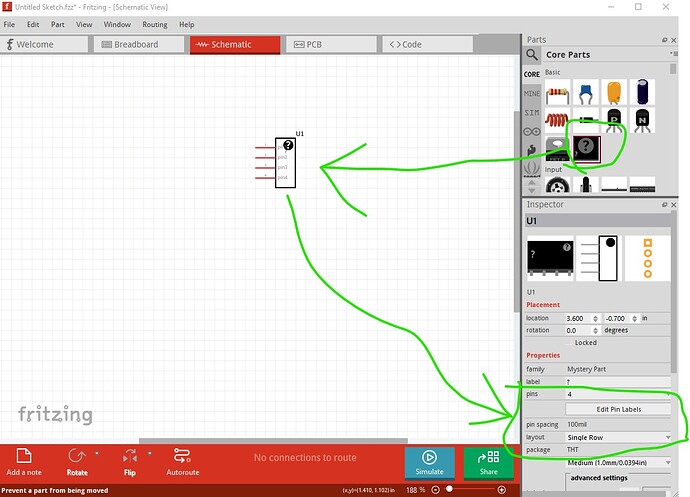Pick the mystery part with question mark
The image size is (690, 497).
(x=587, y=149)
